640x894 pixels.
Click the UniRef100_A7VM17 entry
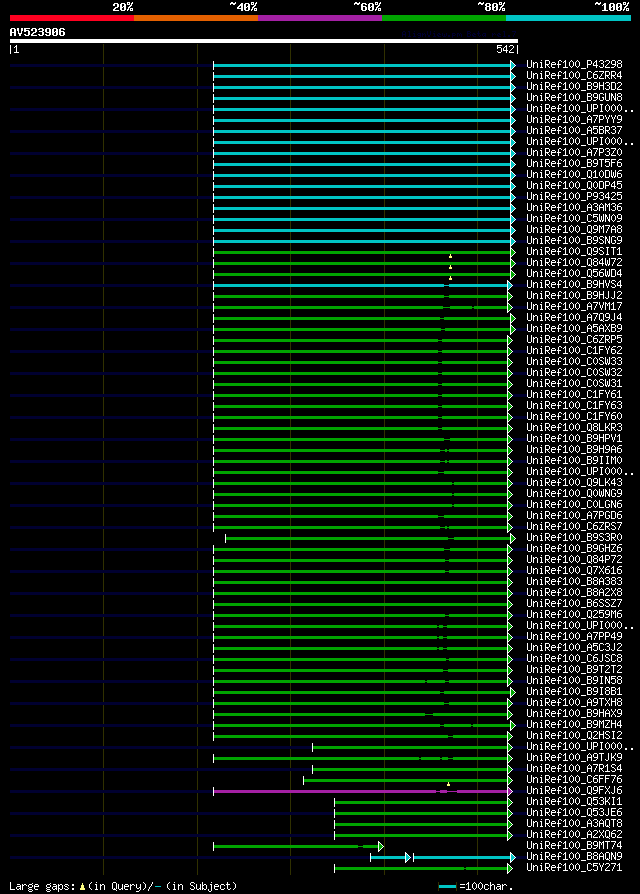coord(574,307)
